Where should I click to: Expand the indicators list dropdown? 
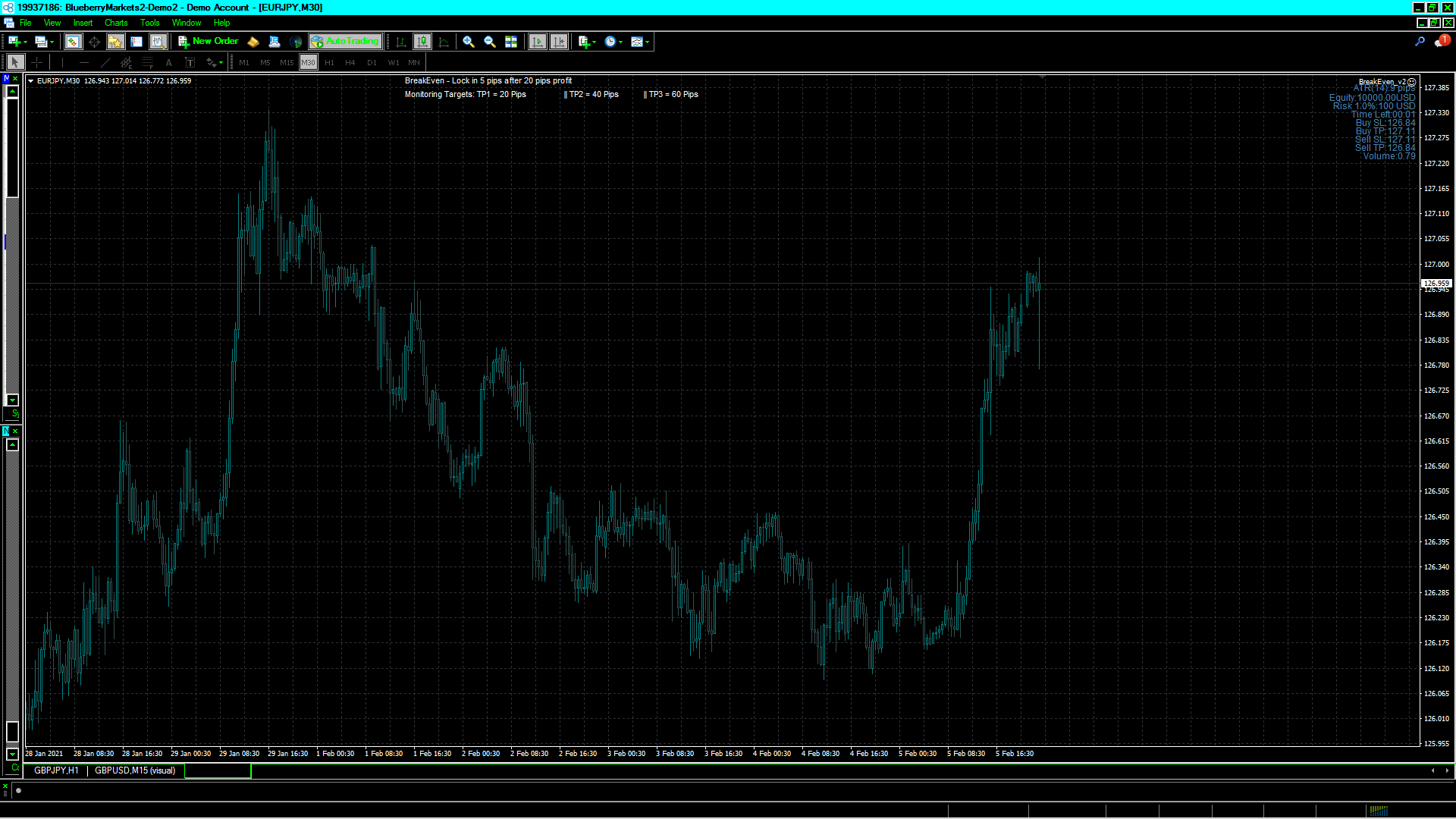594,42
